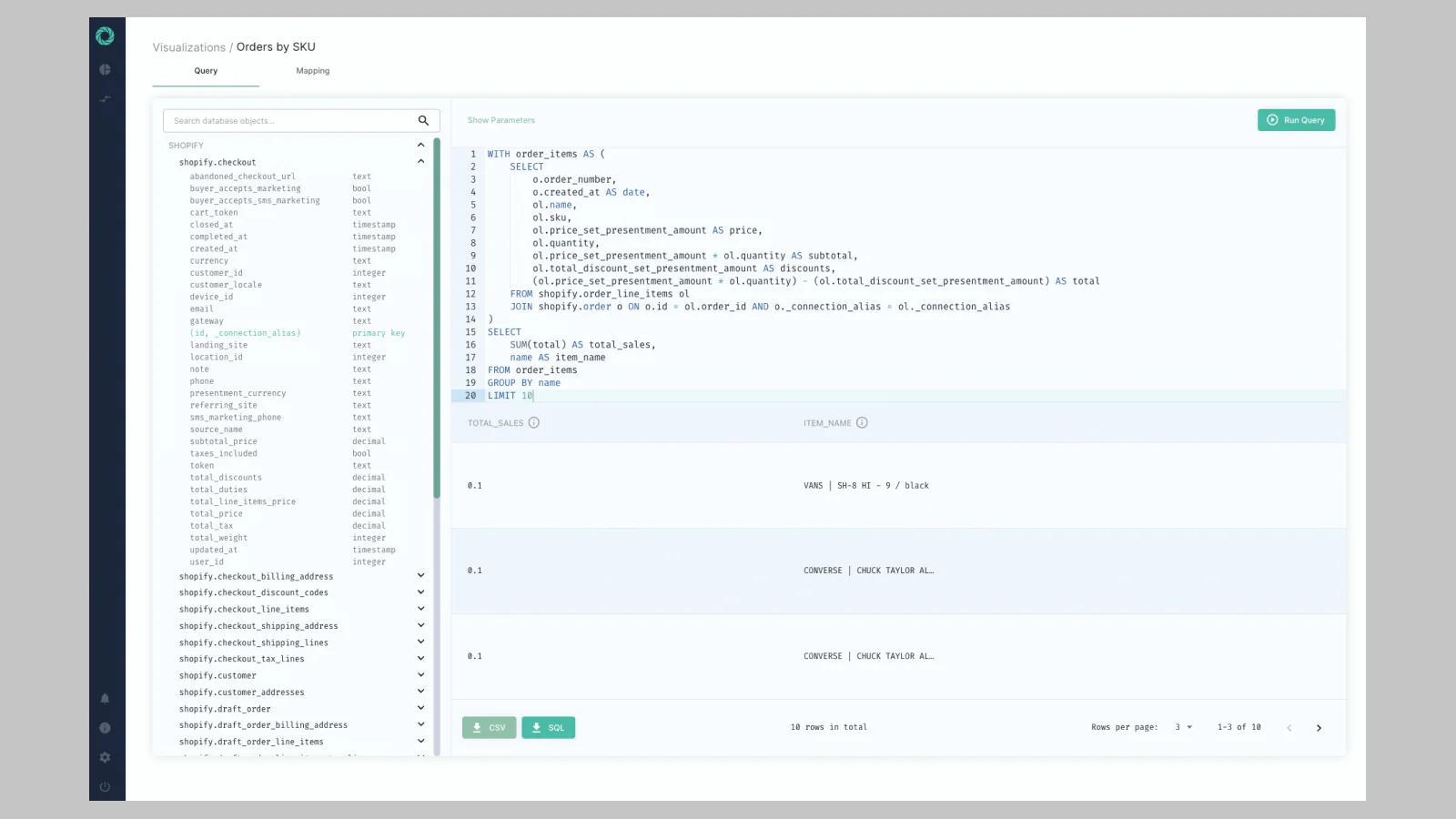This screenshot has height=819, width=1456.
Task: Go to next page of results
Action: point(1319,728)
